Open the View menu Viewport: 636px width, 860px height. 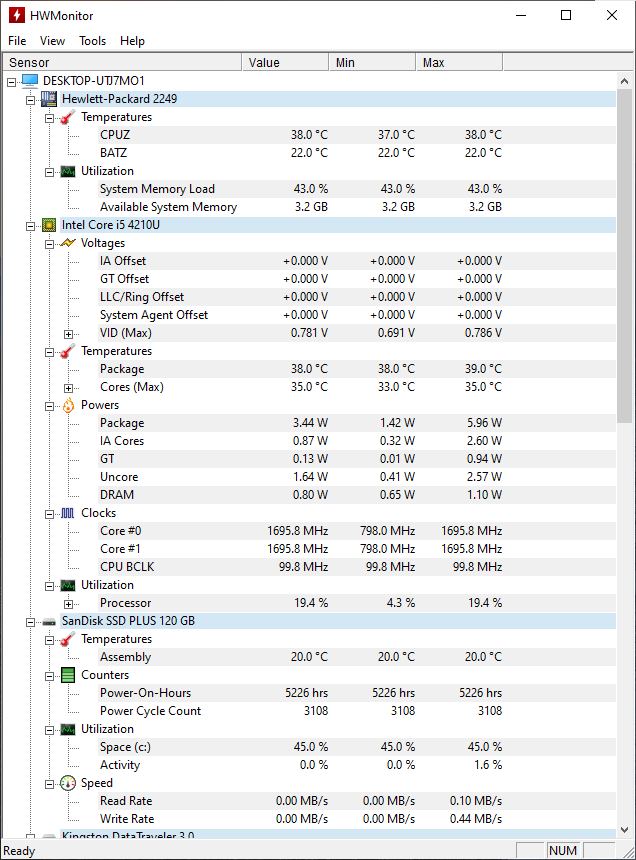tap(52, 41)
